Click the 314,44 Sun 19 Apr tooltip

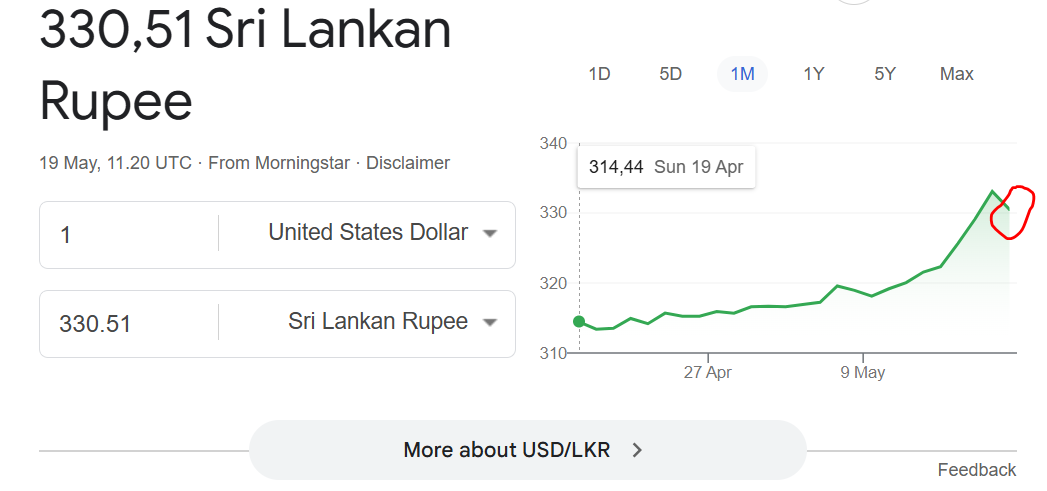tap(666, 167)
